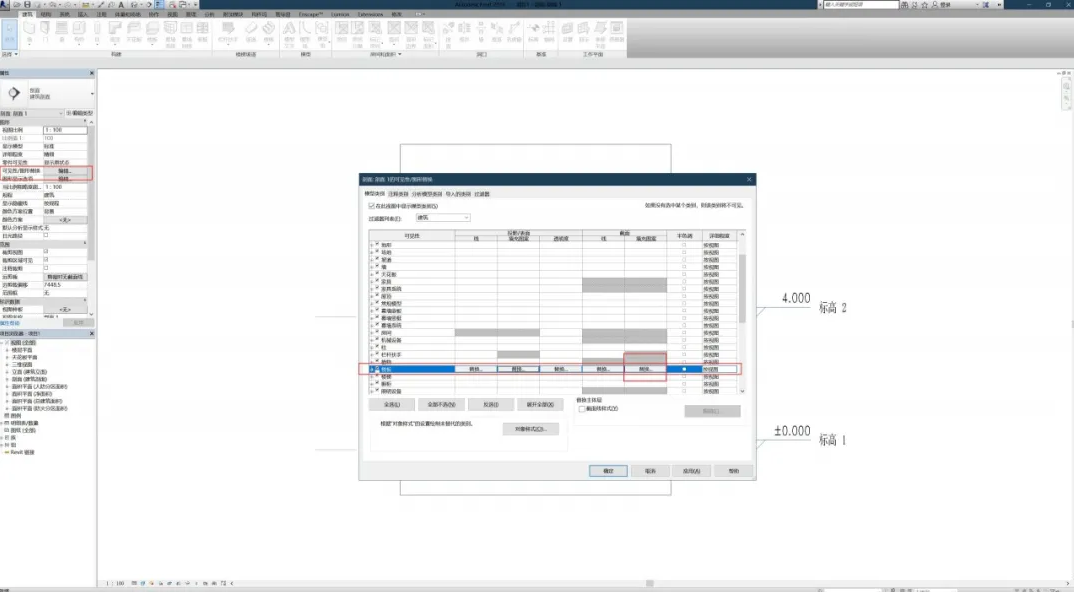Viewport: 1074px width, 592px height.
Task: Toggle halftone checkbox on the selected 楼板 row
Action: 684,369
